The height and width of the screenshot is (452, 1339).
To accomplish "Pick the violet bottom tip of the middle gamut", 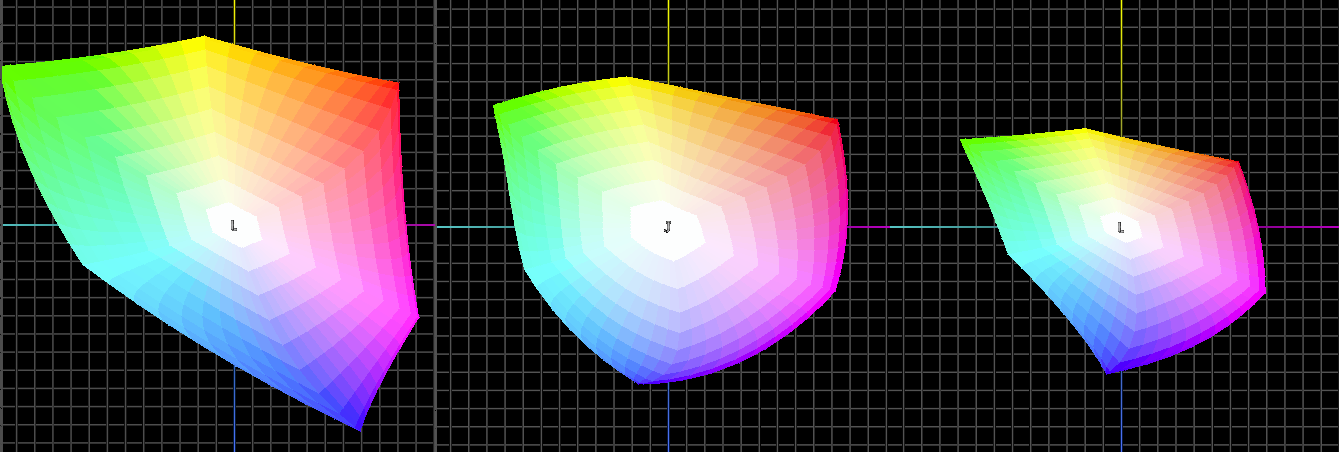I will click(640, 379).
